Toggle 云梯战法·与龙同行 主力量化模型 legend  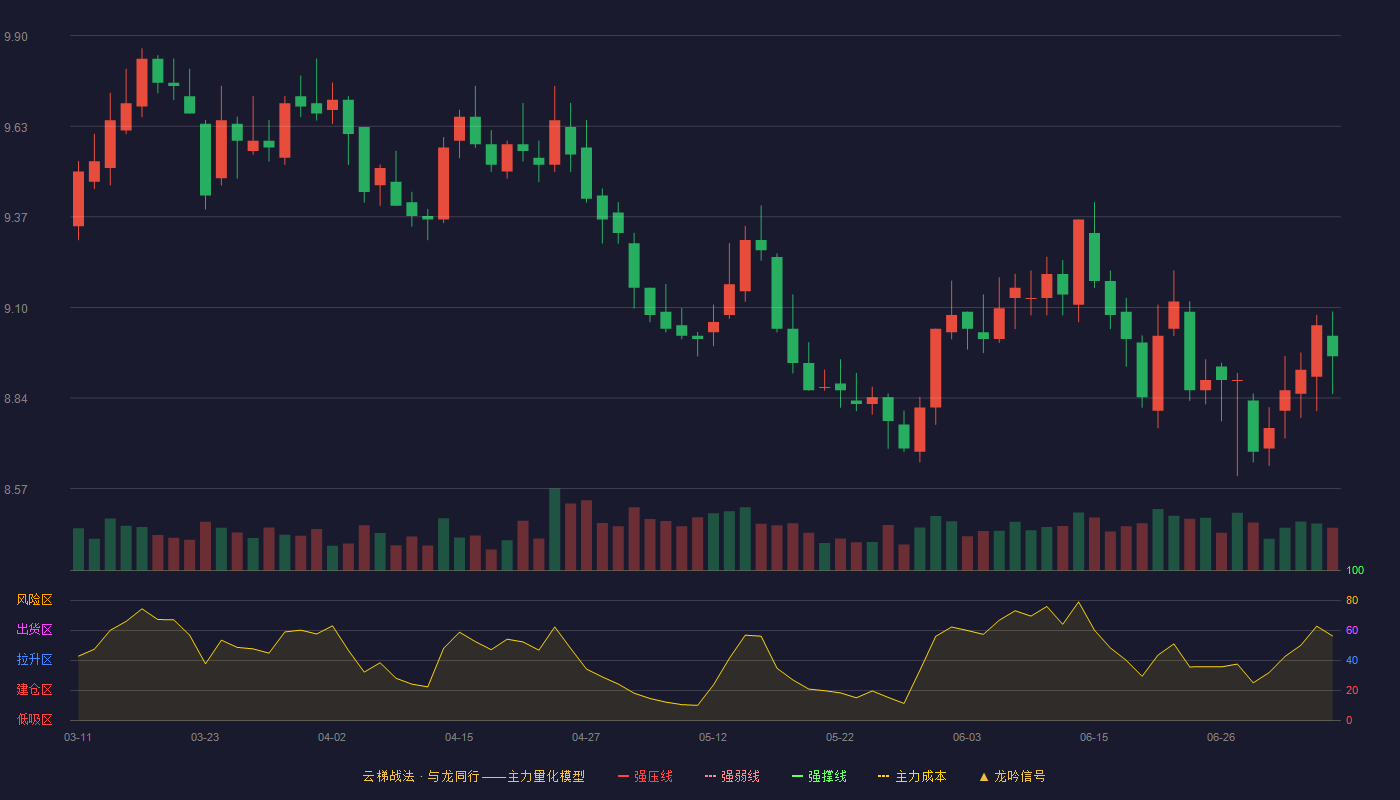point(474,776)
